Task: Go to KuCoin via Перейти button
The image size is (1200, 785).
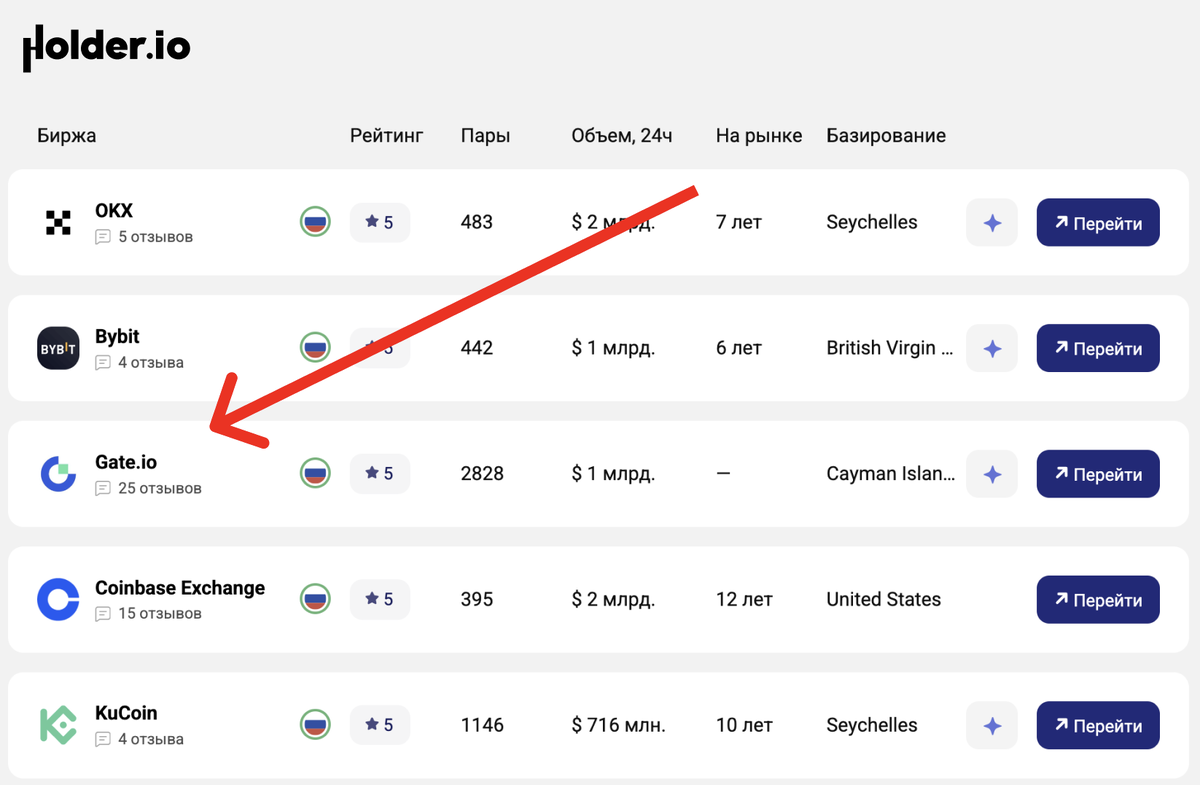Action: click(x=1098, y=725)
